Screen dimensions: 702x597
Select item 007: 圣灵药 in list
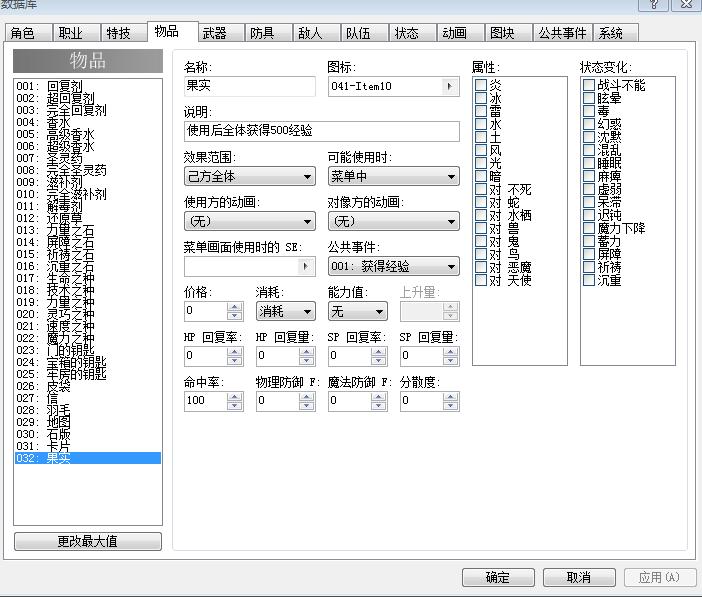click(88, 158)
